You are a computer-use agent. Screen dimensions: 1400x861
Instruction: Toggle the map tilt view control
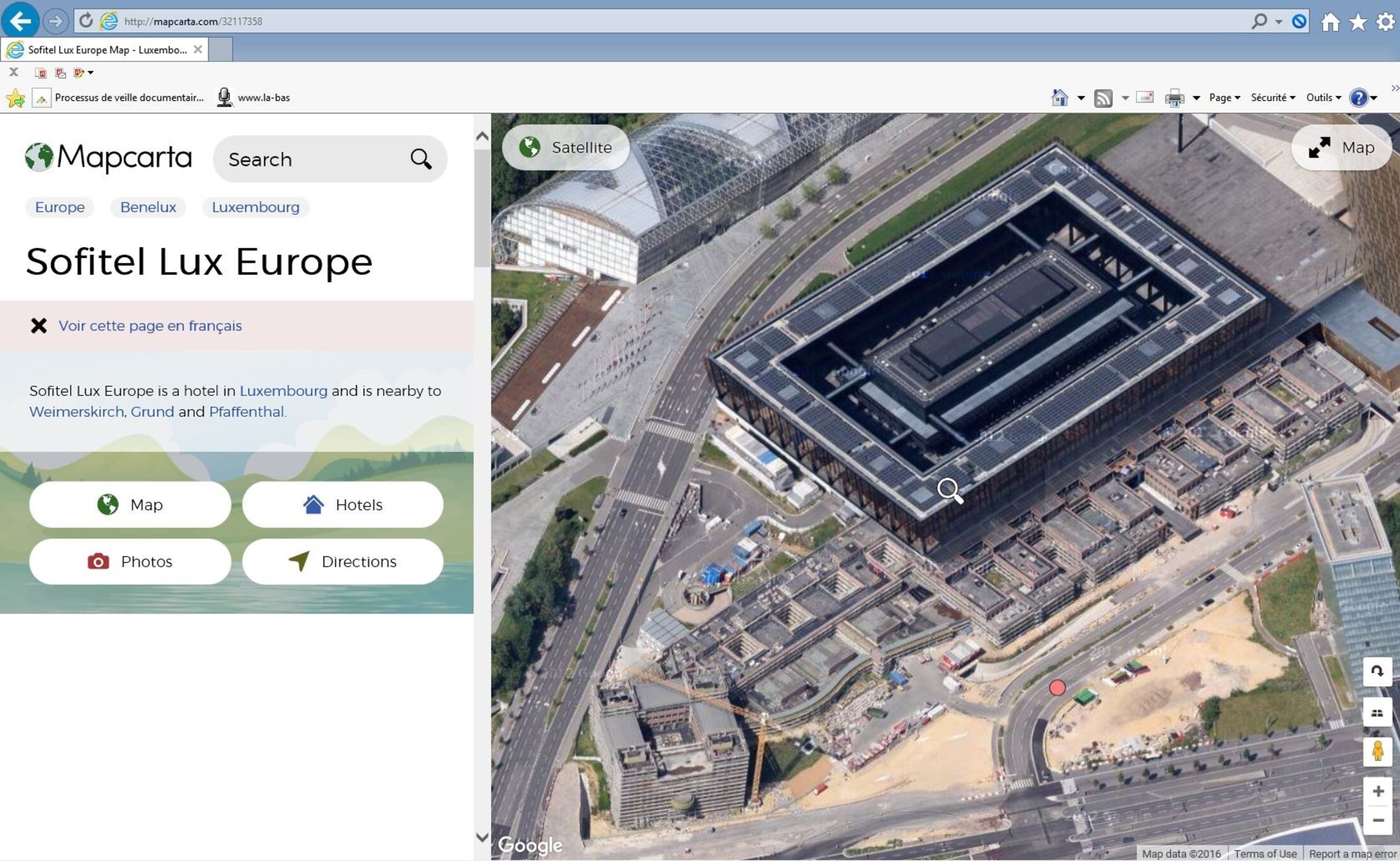pyautogui.click(x=1377, y=713)
